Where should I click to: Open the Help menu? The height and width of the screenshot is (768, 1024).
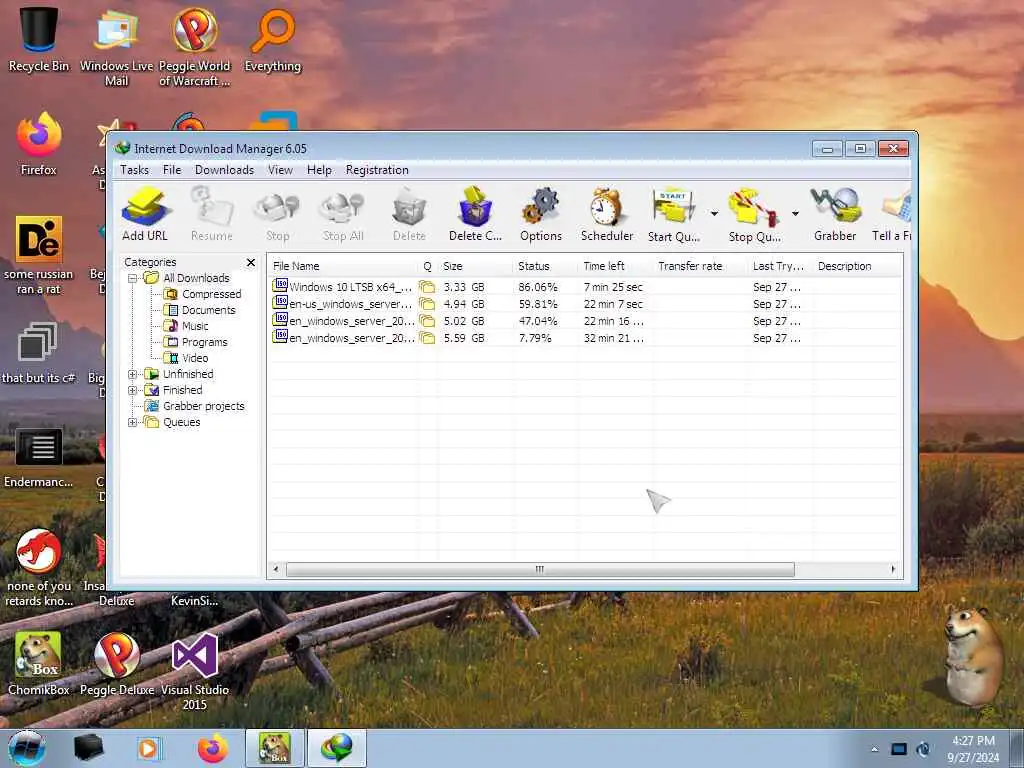(x=319, y=170)
